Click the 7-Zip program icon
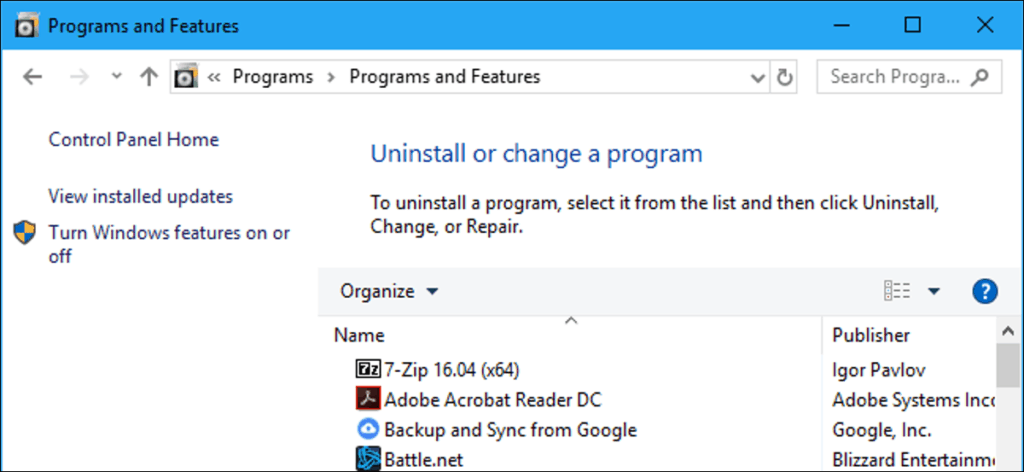The height and width of the screenshot is (472, 1024). pyautogui.click(x=368, y=369)
